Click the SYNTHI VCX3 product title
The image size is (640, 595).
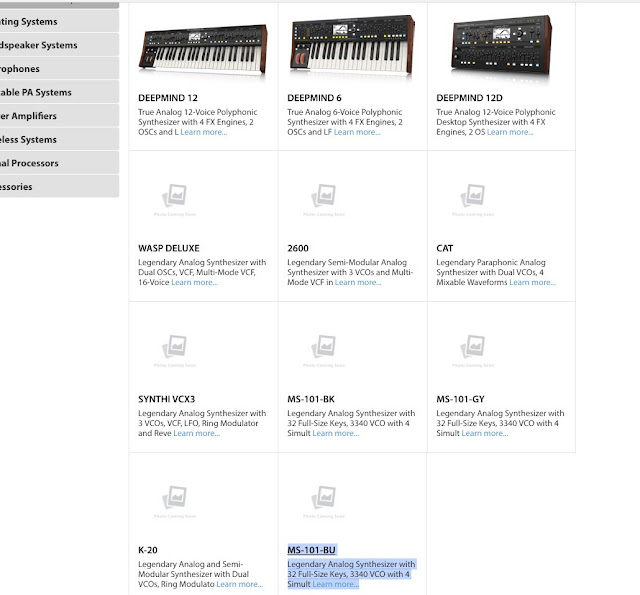(x=167, y=399)
